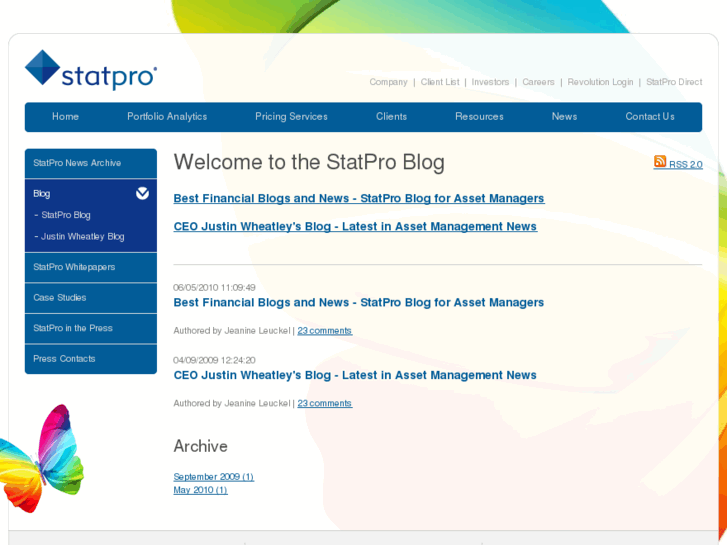Open StatPro Whitepapers in the sidebar

[x=91, y=267]
